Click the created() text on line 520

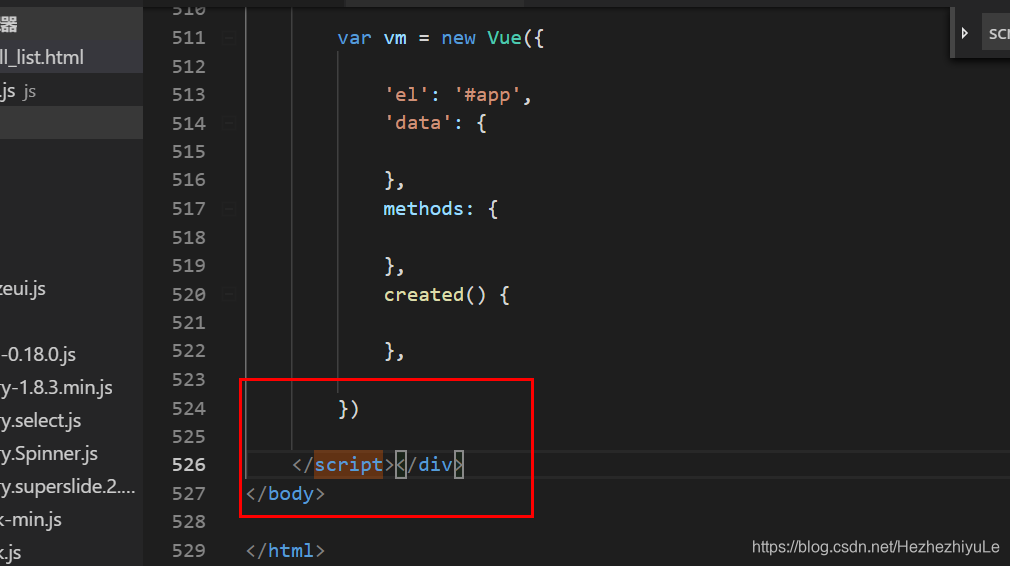pos(435,294)
